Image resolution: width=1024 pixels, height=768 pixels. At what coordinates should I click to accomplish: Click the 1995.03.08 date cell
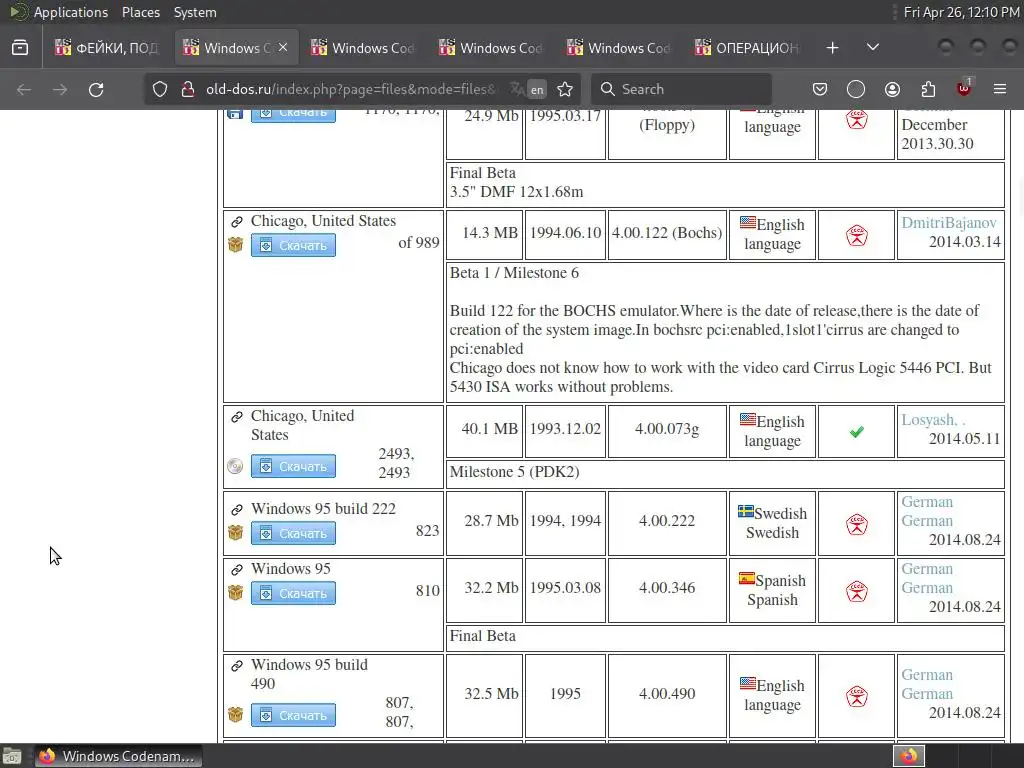[x=565, y=588]
